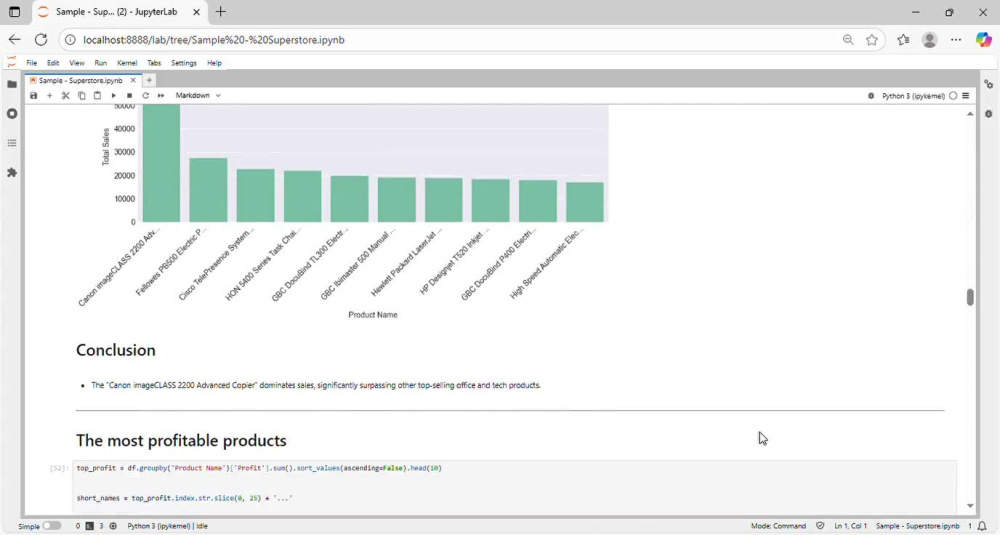Viewport: 1000px width, 535px height.
Task: Bookmark this page with the star icon
Action: point(872,40)
